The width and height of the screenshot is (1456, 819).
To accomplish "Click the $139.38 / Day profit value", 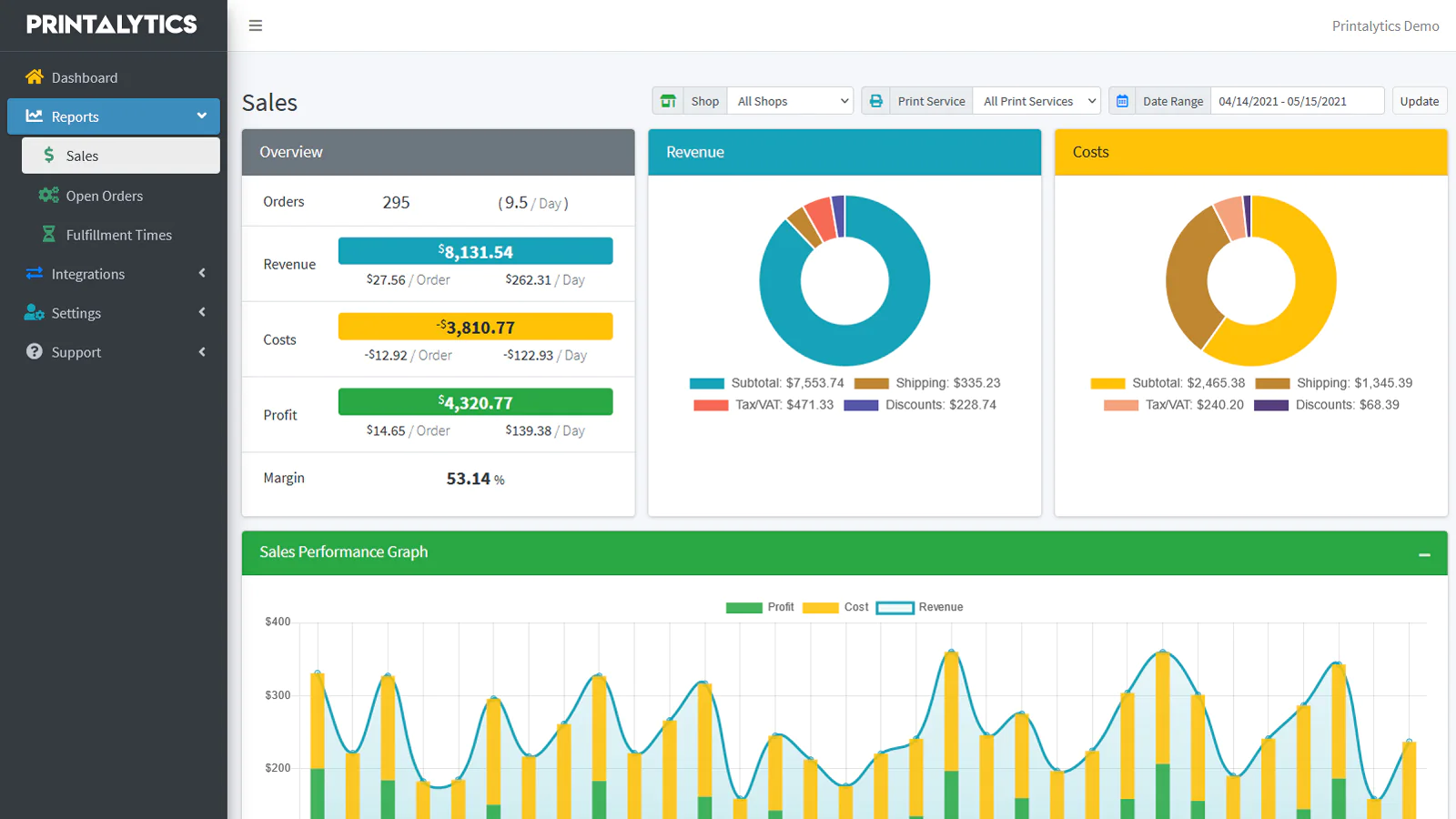I will click(545, 431).
